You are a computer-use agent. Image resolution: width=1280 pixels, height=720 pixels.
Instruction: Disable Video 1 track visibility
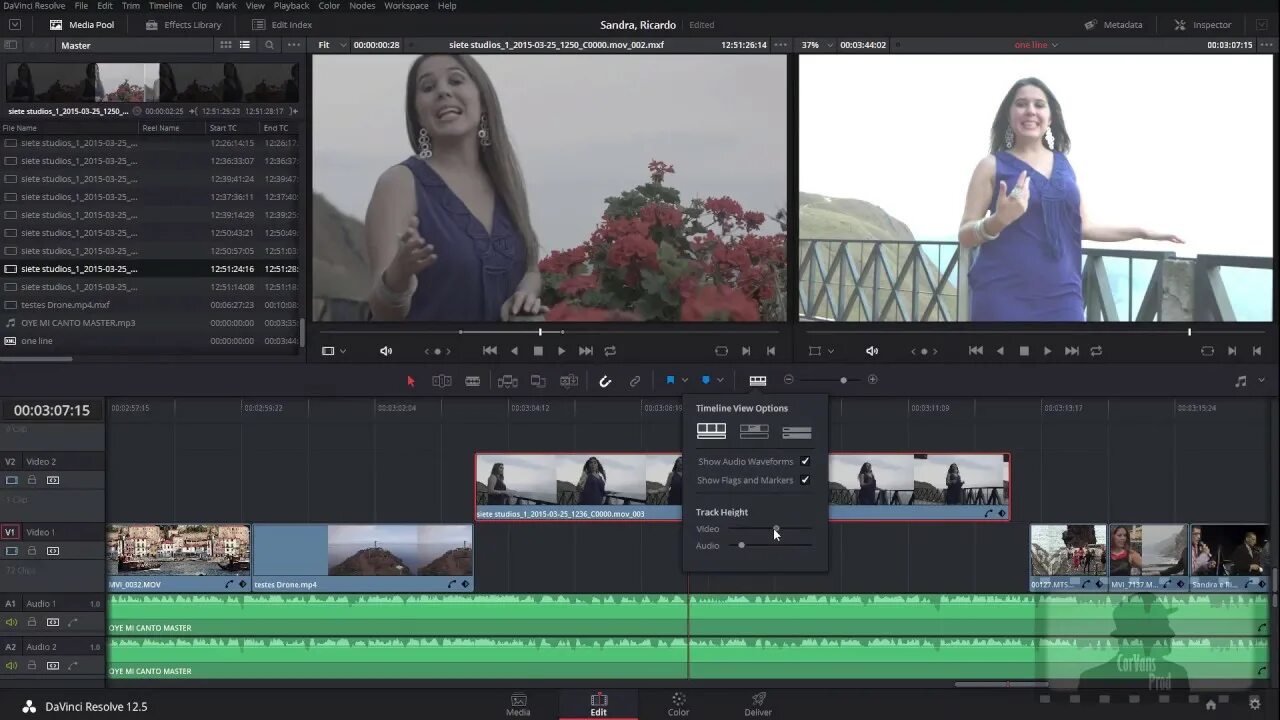12,551
